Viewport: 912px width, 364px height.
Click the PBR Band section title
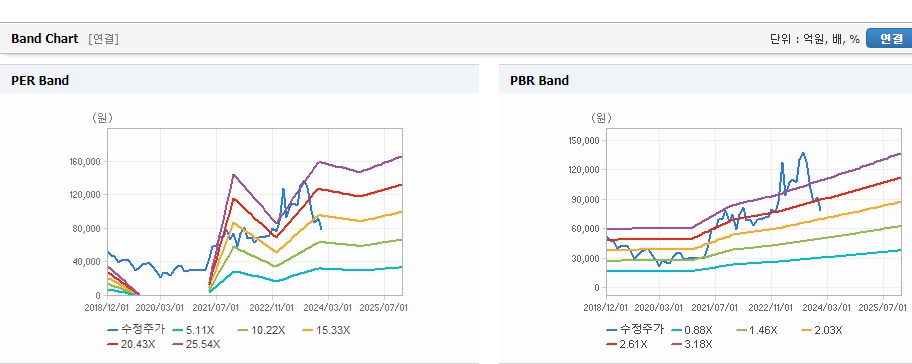tap(539, 80)
